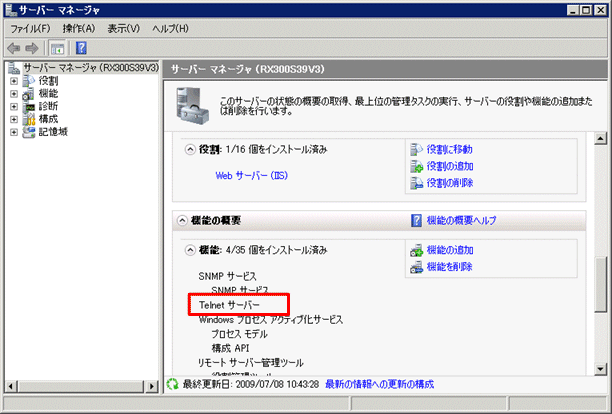Expand the 構成 tree node

click(14, 119)
